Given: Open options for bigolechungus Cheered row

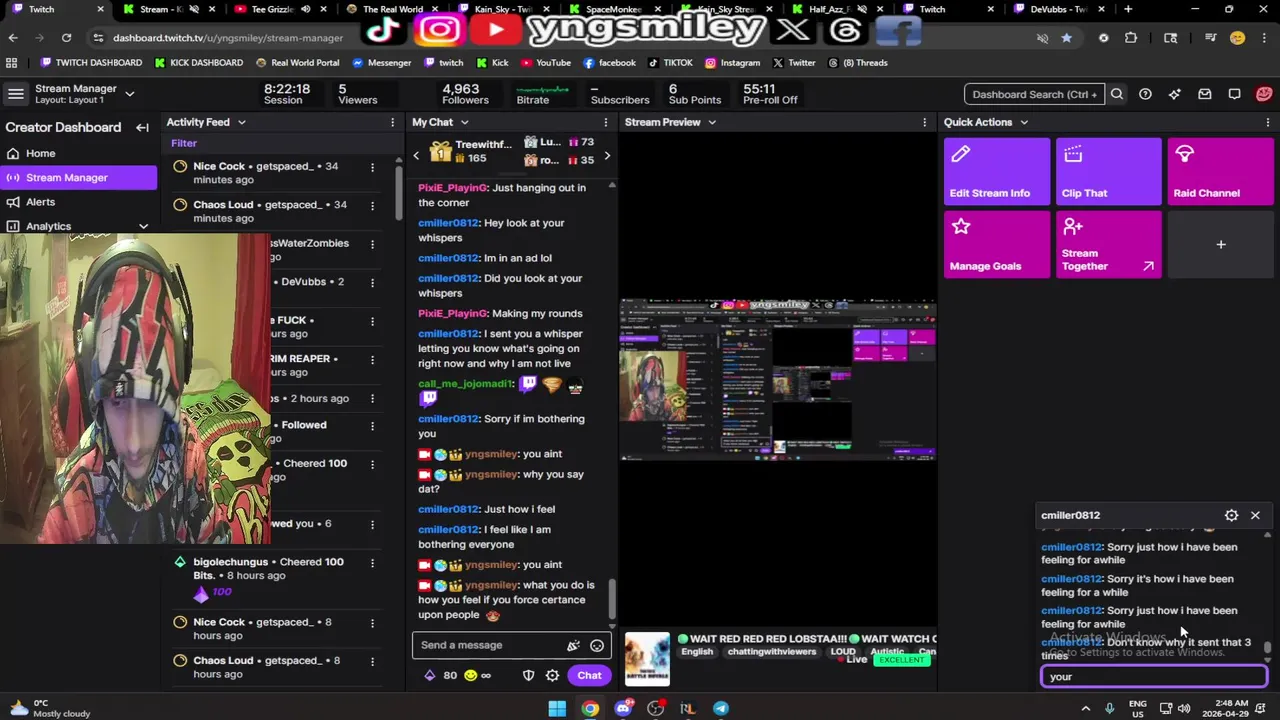Looking at the screenshot, I should 372,562.
